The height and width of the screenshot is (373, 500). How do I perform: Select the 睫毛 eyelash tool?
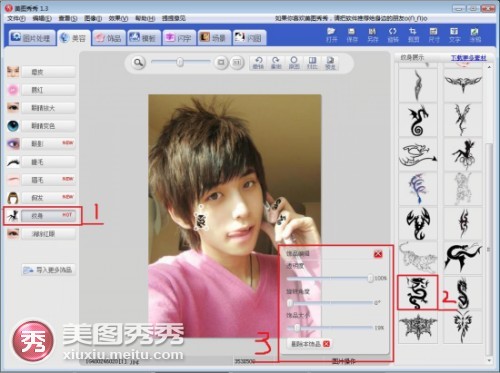click(x=48, y=162)
